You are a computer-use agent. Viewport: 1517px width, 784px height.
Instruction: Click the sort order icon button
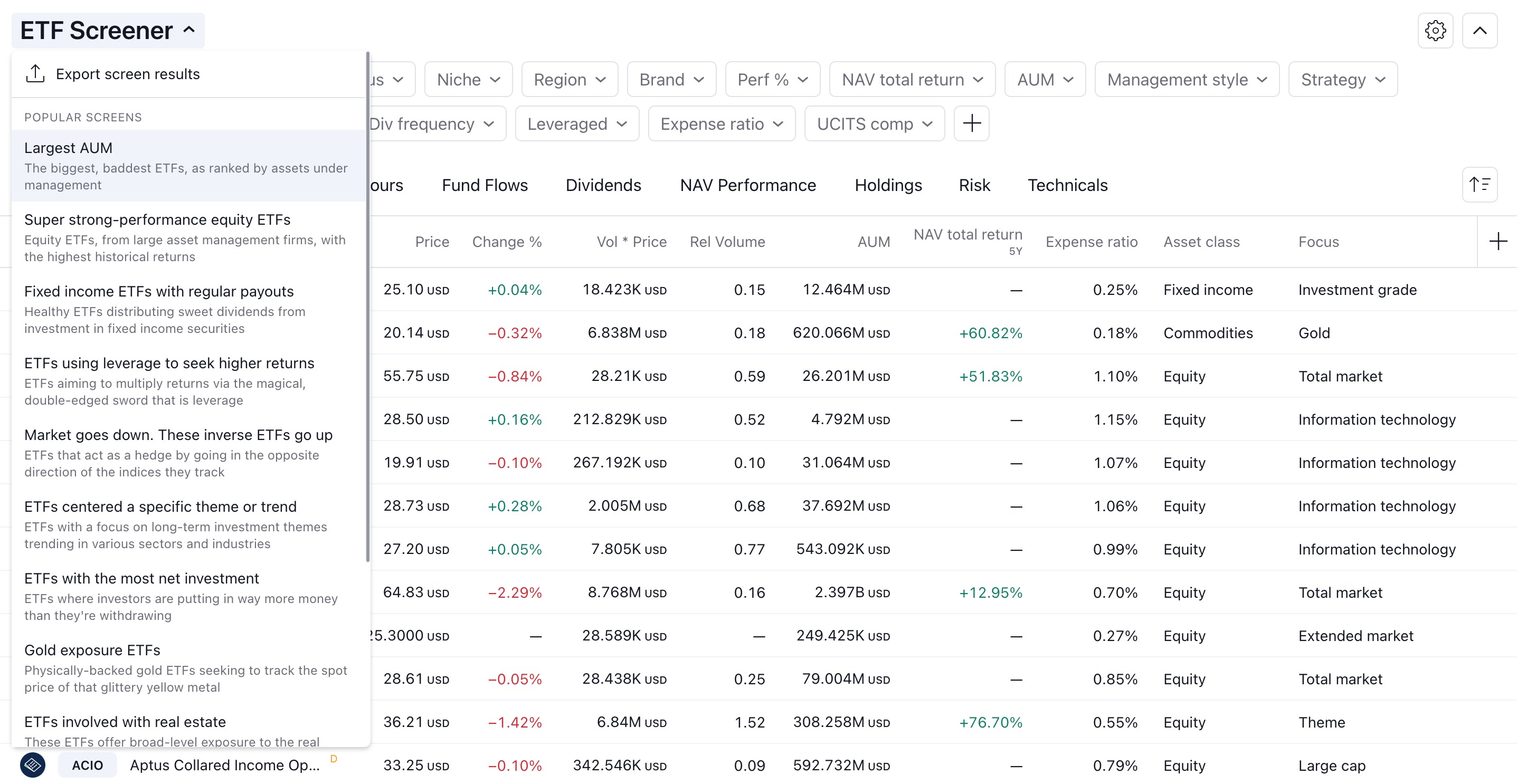pyautogui.click(x=1480, y=185)
